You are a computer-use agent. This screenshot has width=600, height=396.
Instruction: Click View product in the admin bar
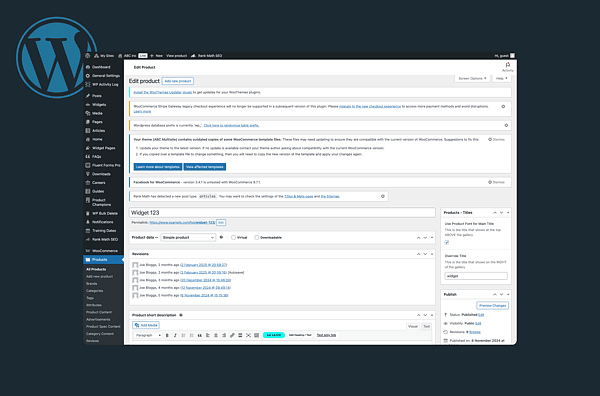click(x=176, y=55)
